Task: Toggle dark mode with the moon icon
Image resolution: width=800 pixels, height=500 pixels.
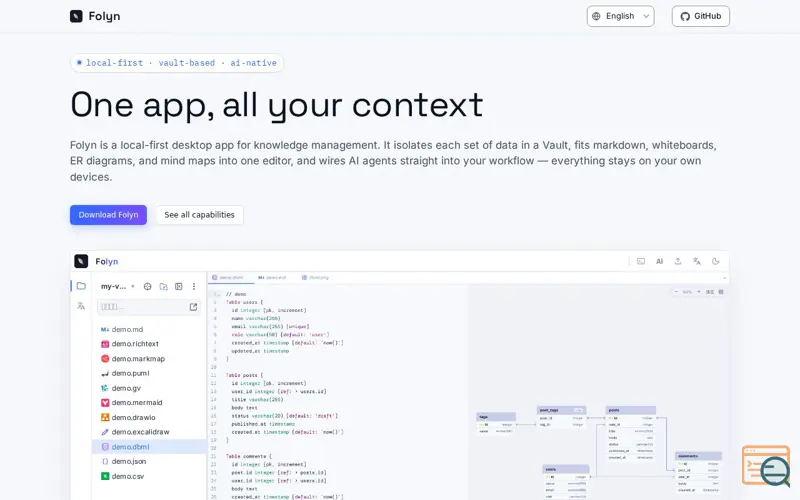Action: [x=715, y=261]
